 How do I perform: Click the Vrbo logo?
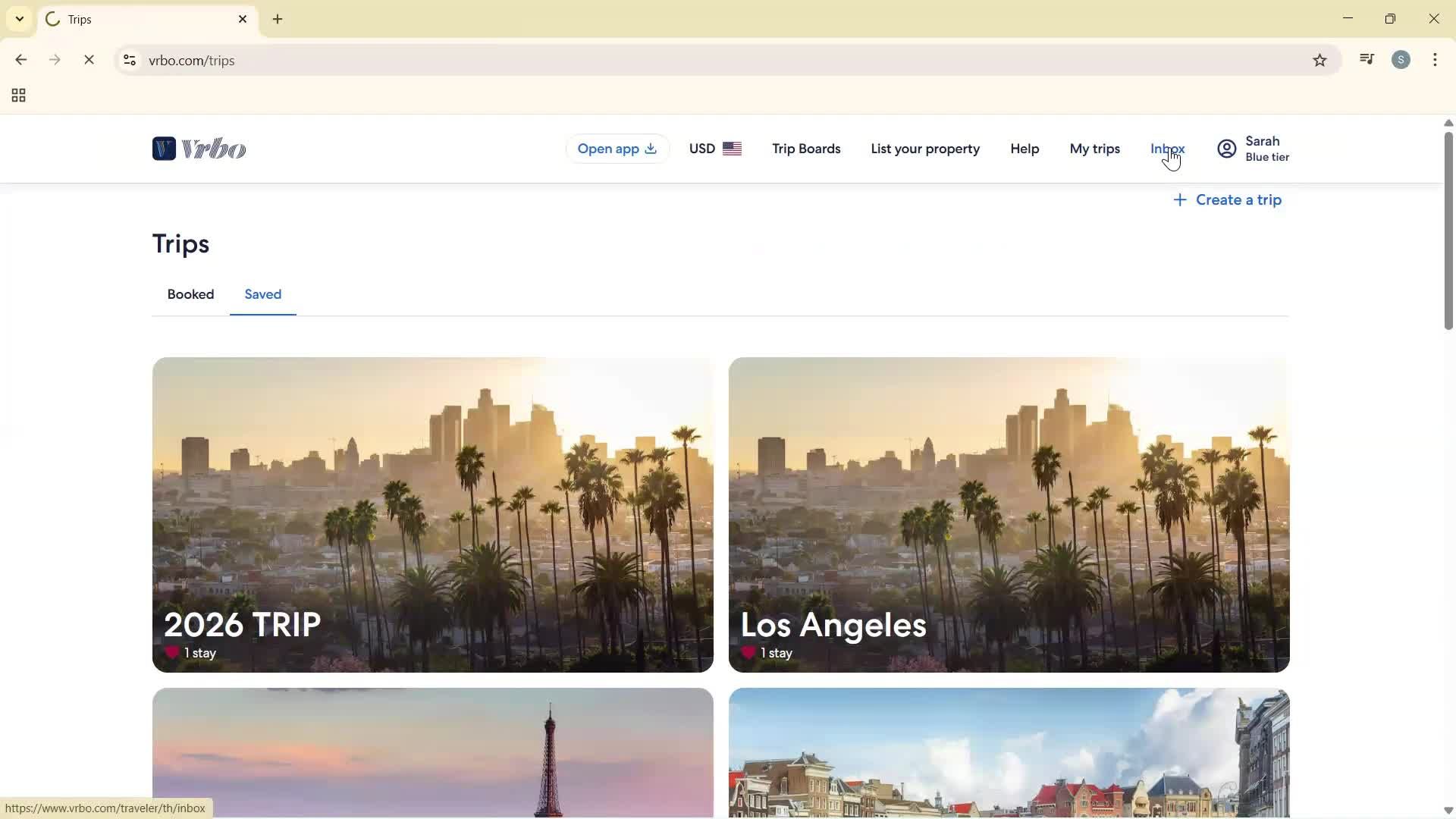199,149
